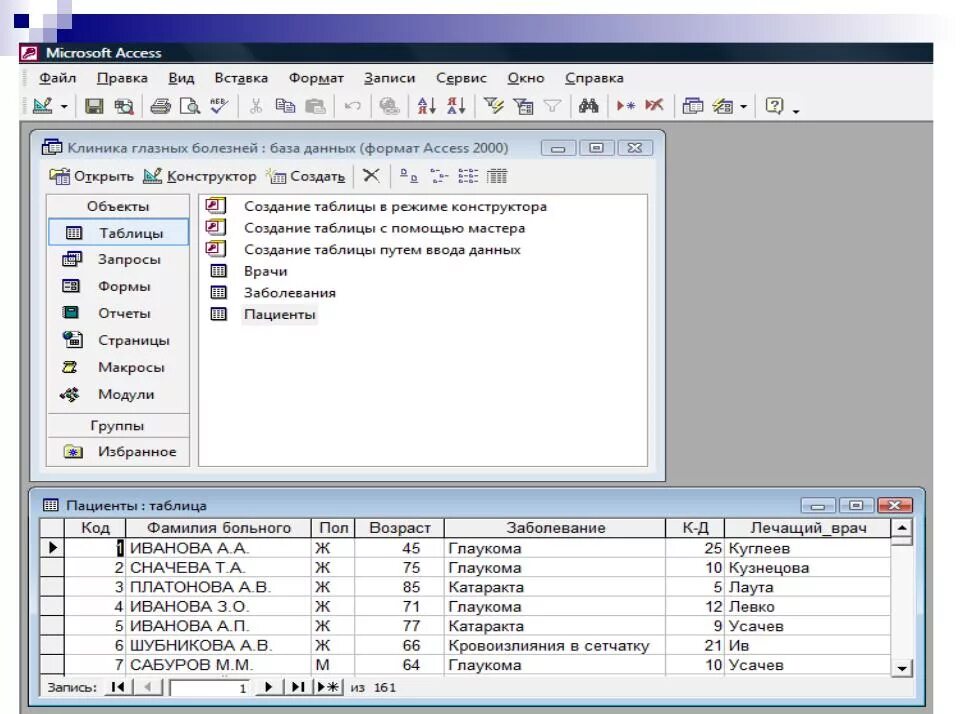Switch to Large Icons view
The height and width of the screenshot is (714, 960).
pos(408,176)
